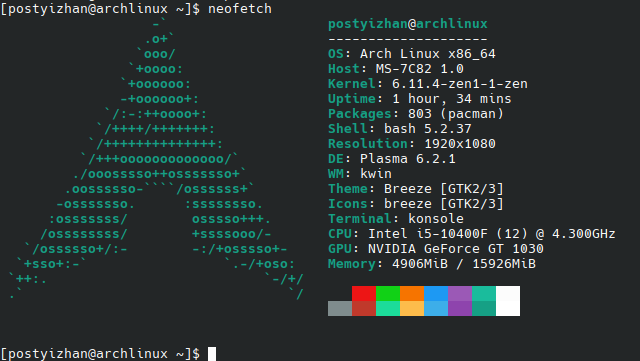This screenshot has height=361, width=640.
Task: Click the Memory usage line
Action: 431,264
